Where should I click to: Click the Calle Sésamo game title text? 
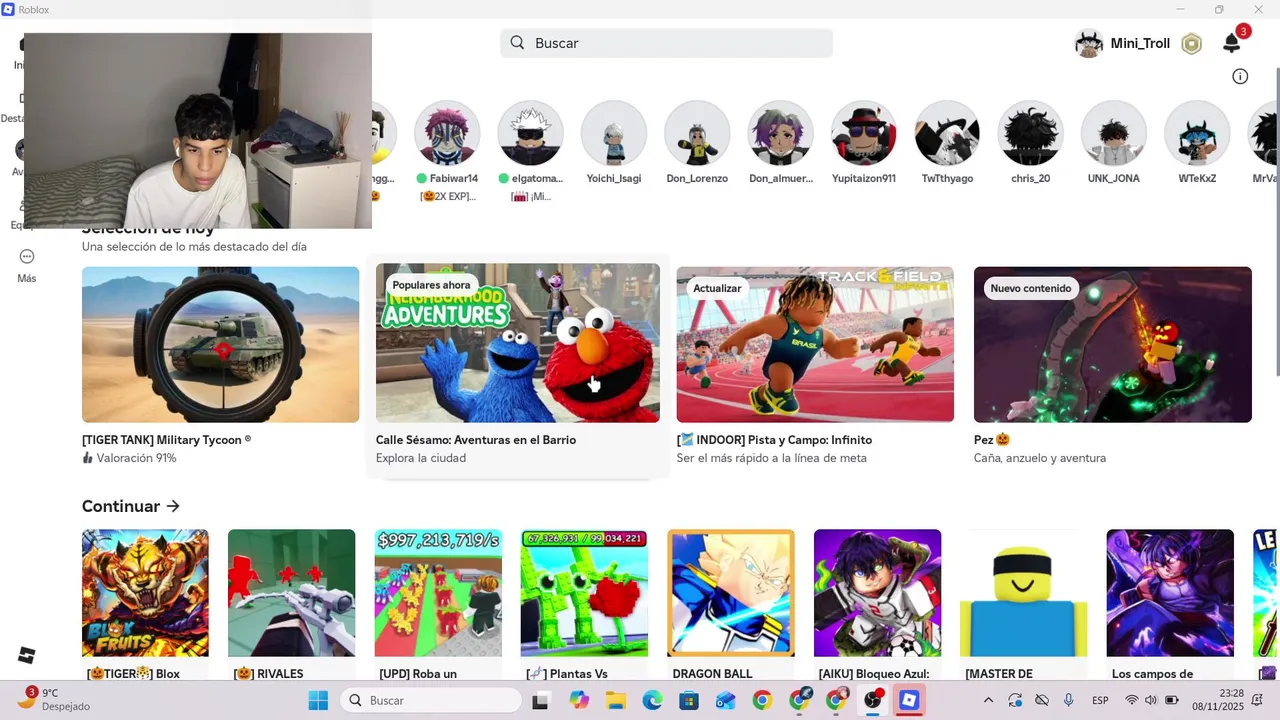(476, 440)
